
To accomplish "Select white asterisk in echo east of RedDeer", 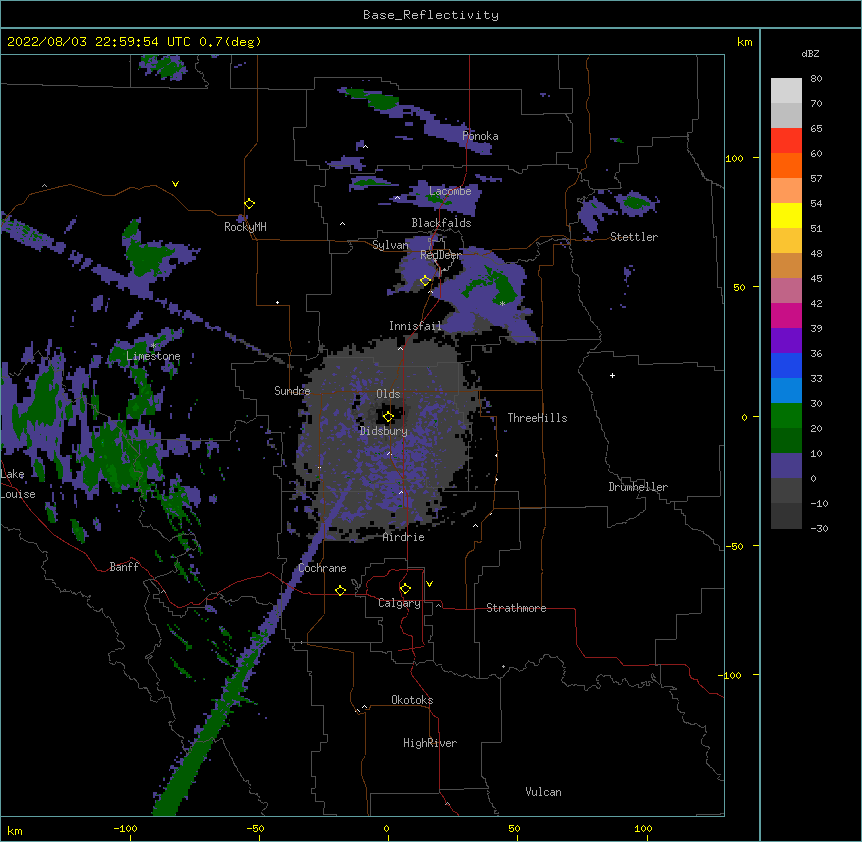I will coord(502,304).
